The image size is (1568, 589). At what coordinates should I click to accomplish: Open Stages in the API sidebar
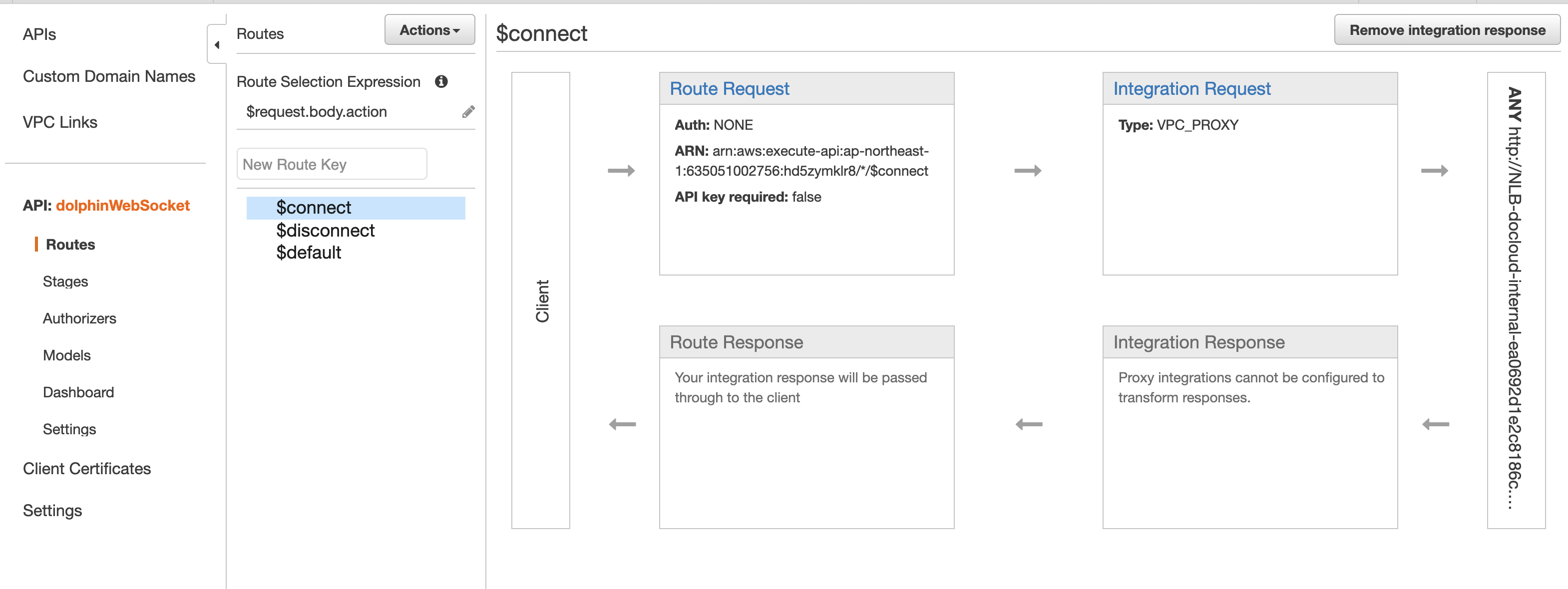pos(65,282)
